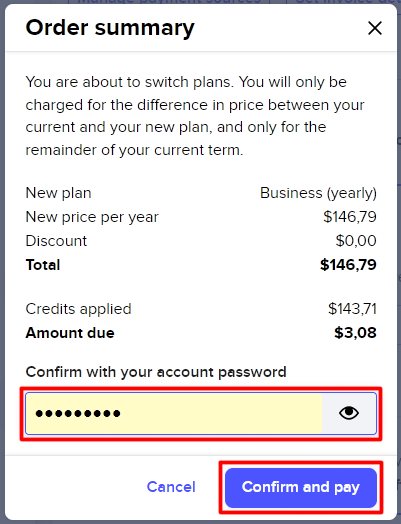
Task: Select the bold total amount $146,79
Action: pos(348,265)
